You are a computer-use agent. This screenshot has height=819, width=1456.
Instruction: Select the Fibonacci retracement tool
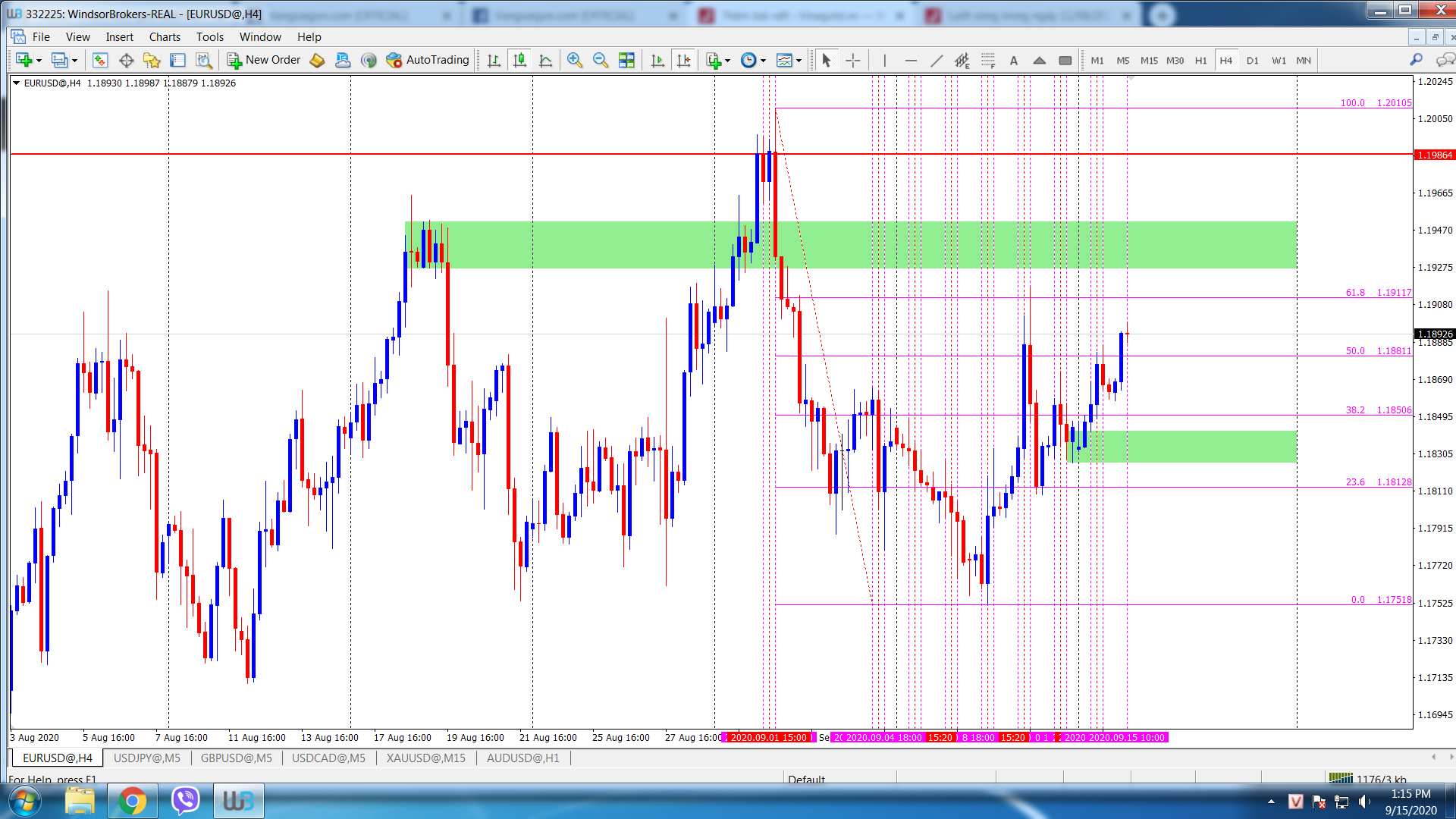(987, 60)
